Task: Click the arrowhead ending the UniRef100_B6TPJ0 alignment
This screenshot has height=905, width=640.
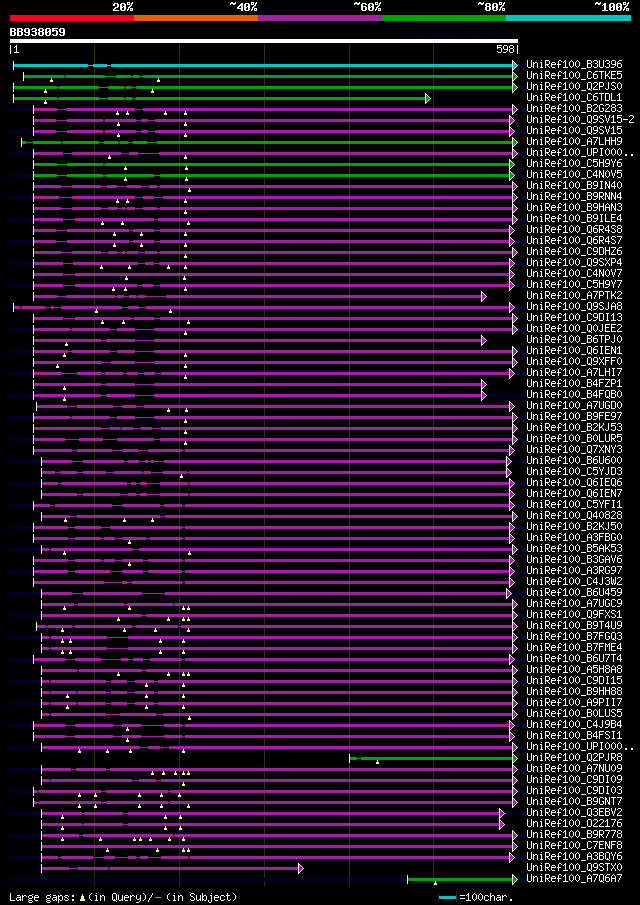Action: [484, 341]
